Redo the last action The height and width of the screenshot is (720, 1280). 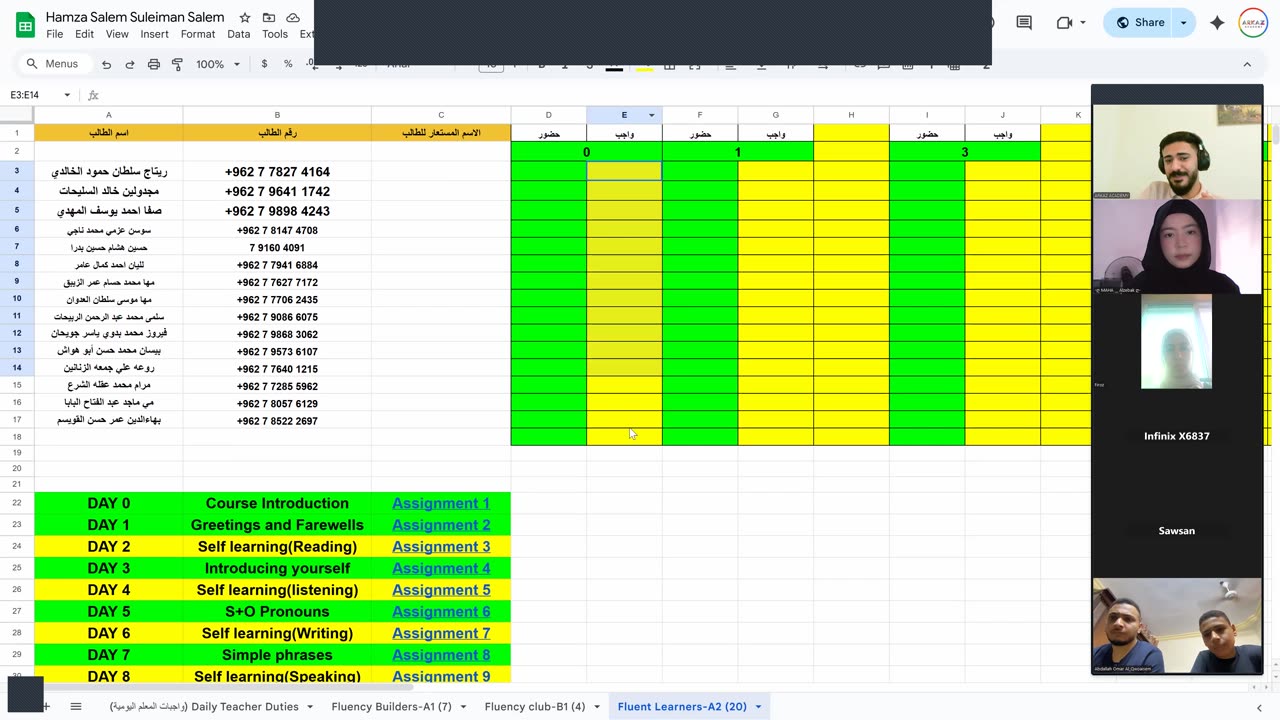pos(130,64)
